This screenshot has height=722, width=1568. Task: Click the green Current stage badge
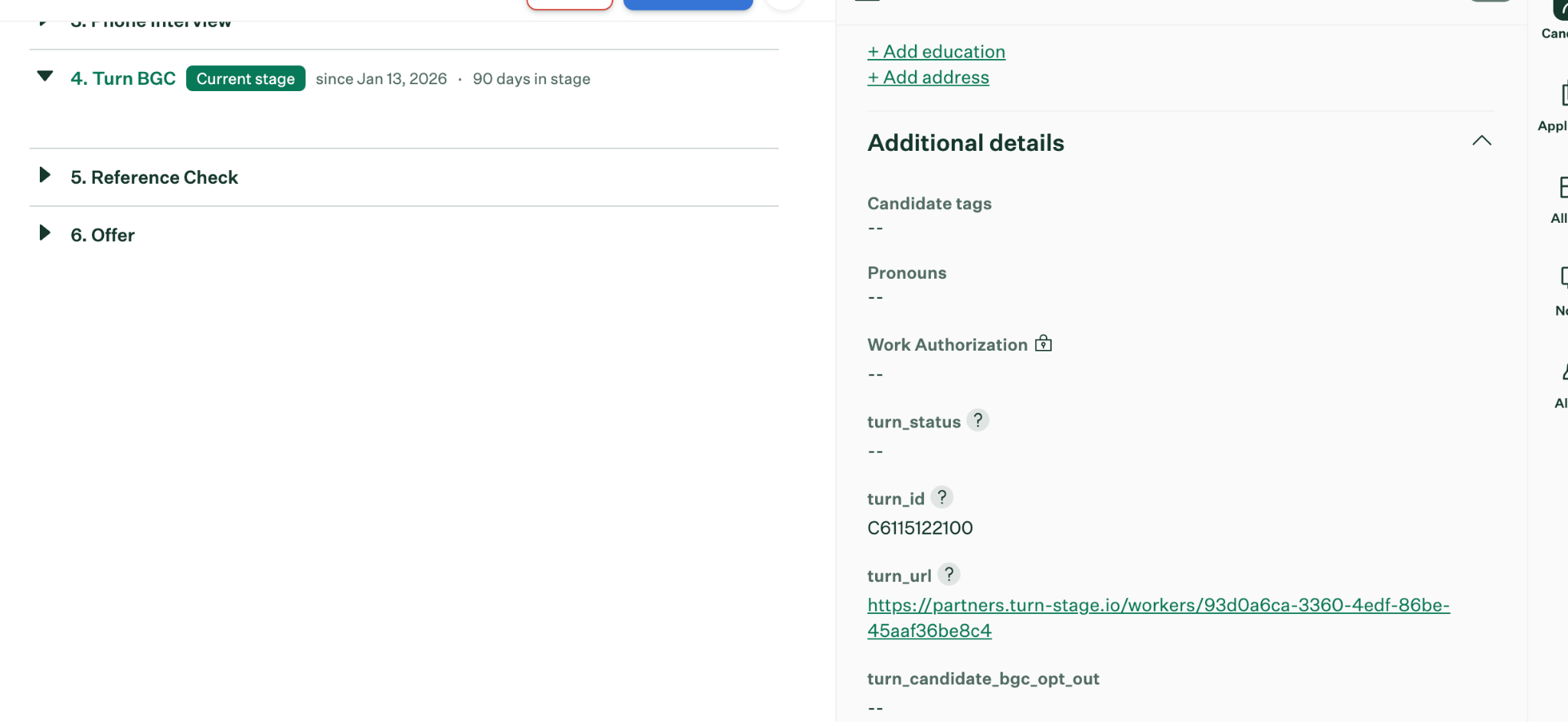[246, 78]
